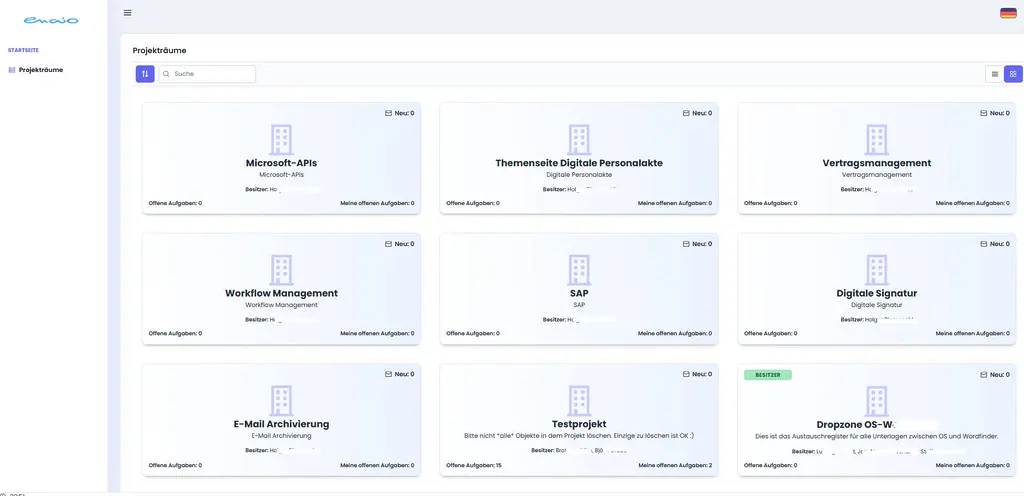This screenshot has height=496, width=1024.
Task: Open the Workflow Management building icon
Action: point(281,270)
